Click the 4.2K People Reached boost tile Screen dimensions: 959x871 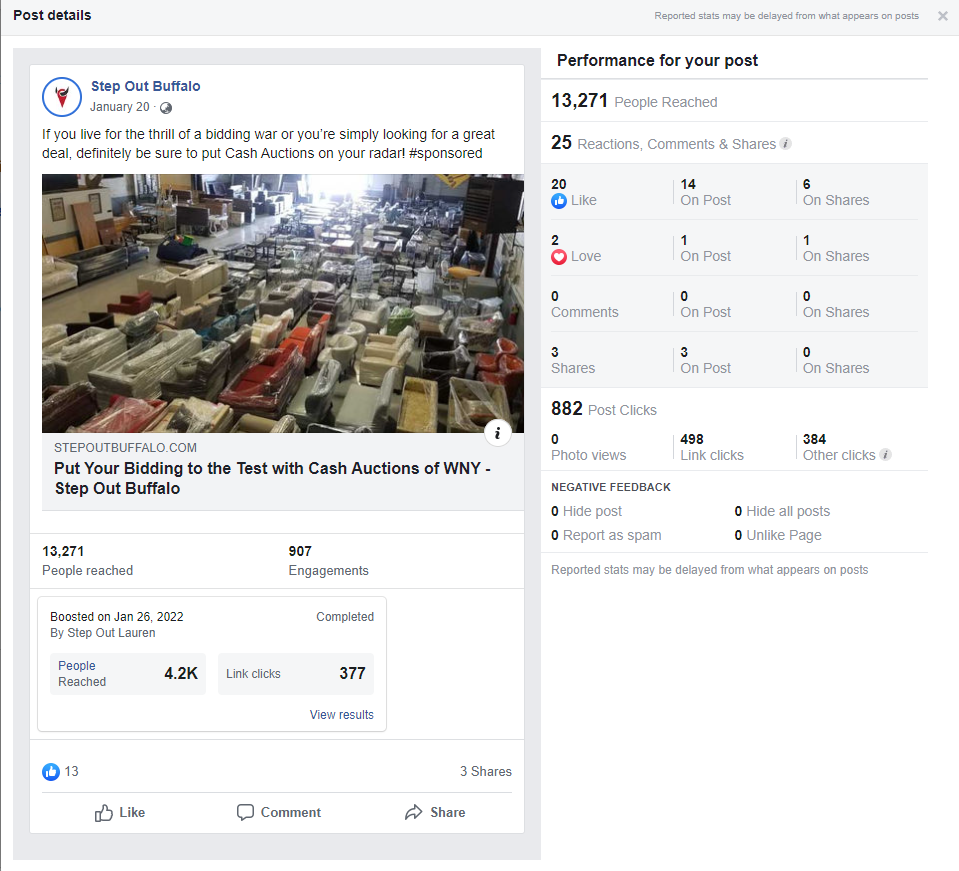128,673
